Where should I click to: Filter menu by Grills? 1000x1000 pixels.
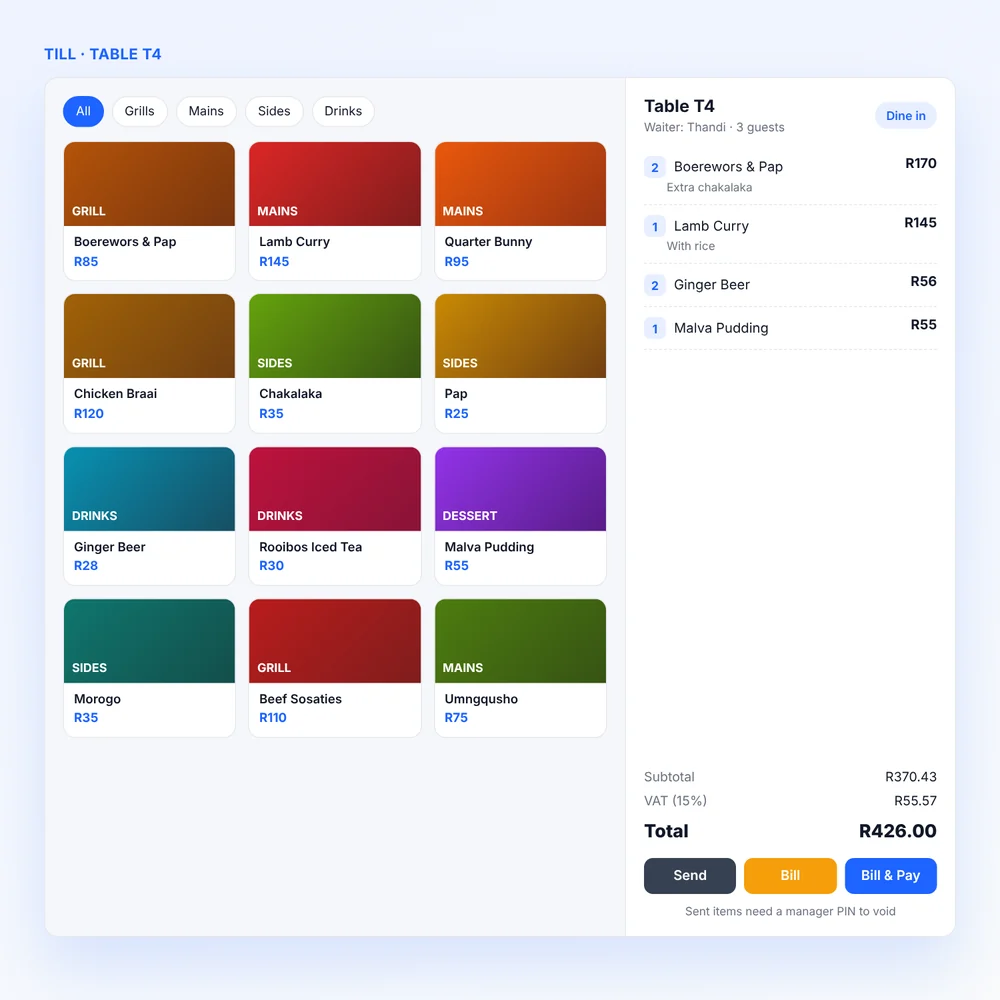(139, 111)
